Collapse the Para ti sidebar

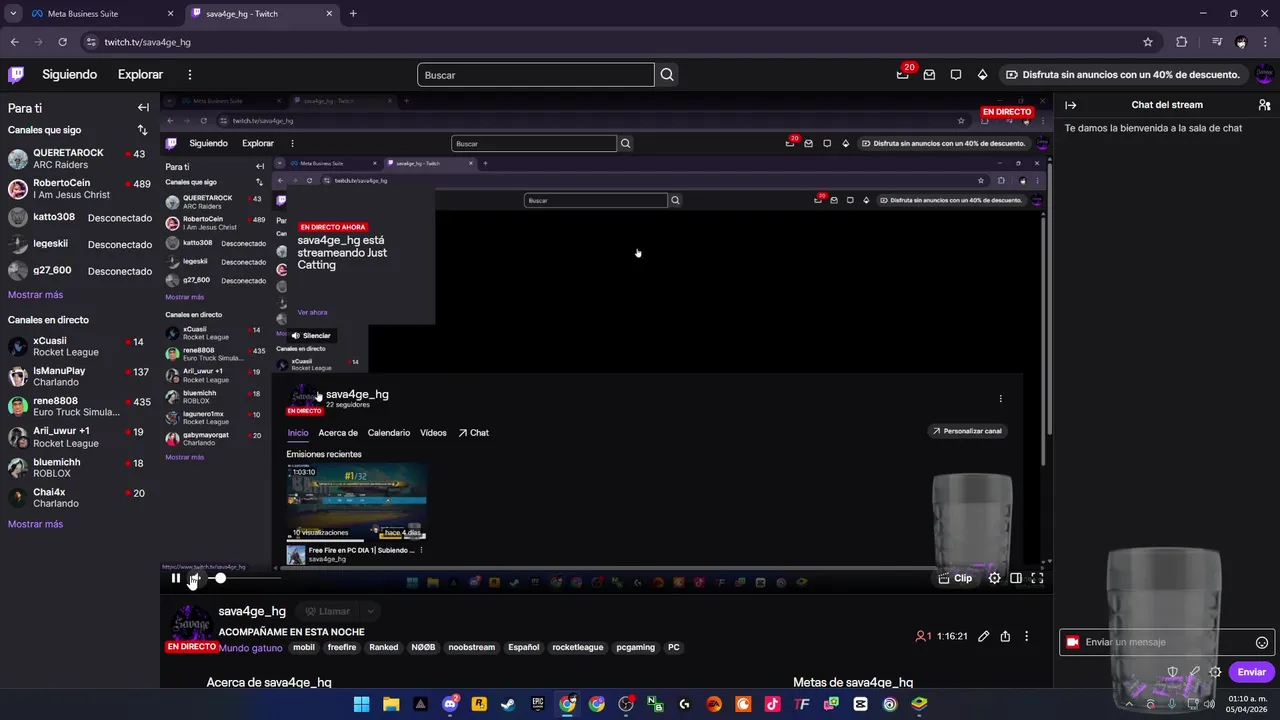click(143, 108)
